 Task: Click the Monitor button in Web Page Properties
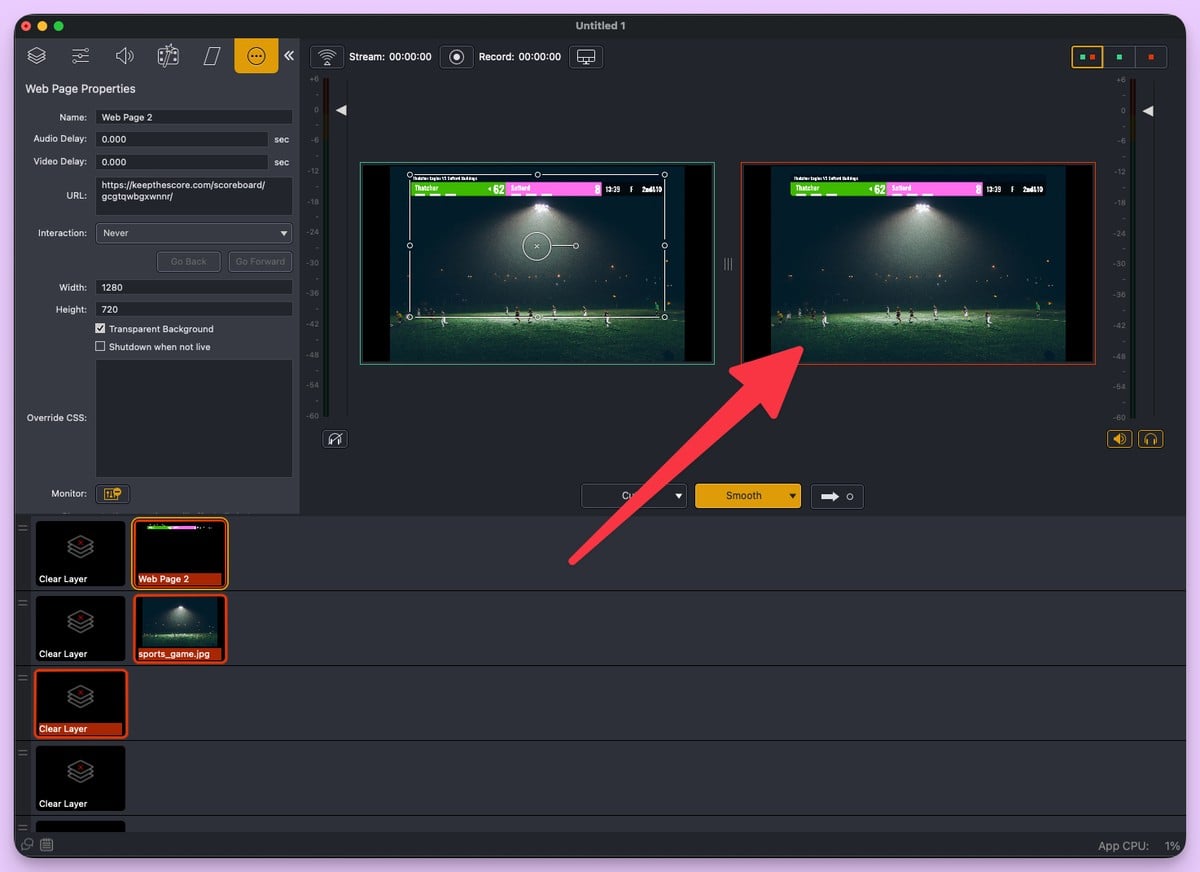(x=112, y=493)
